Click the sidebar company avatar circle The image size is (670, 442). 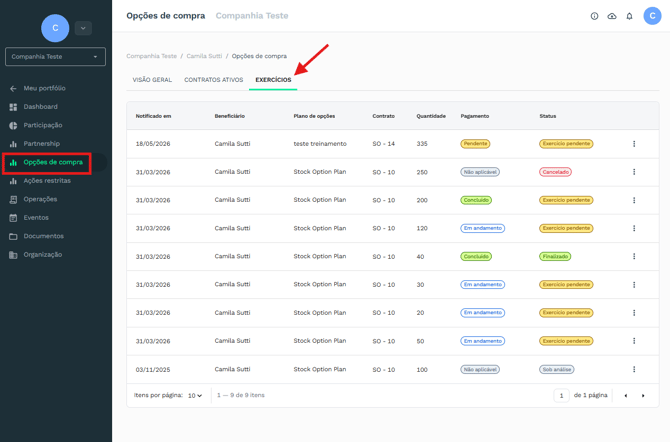click(55, 28)
